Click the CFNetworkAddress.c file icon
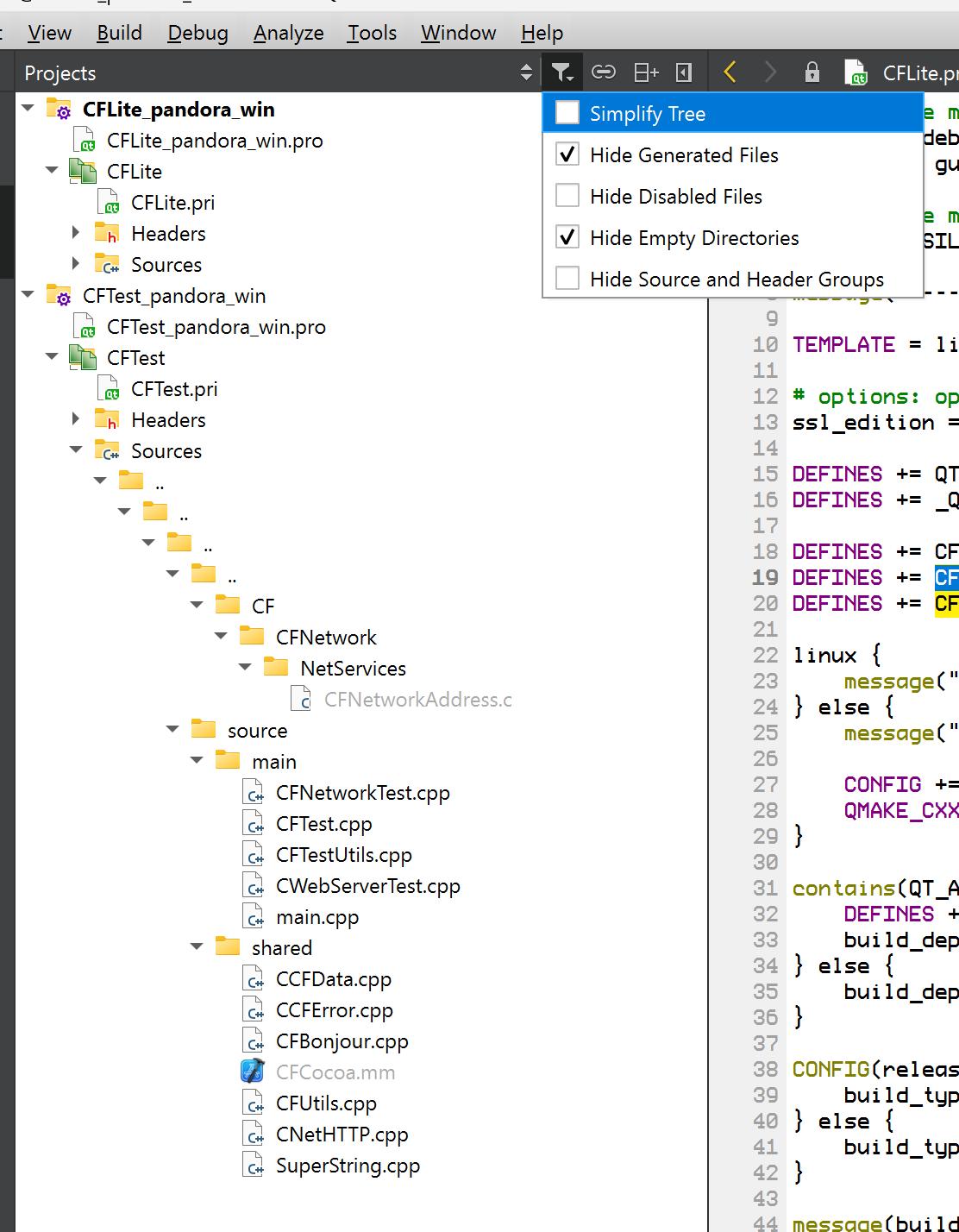This screenshot has width=959, height=1232. click(300, 699)
